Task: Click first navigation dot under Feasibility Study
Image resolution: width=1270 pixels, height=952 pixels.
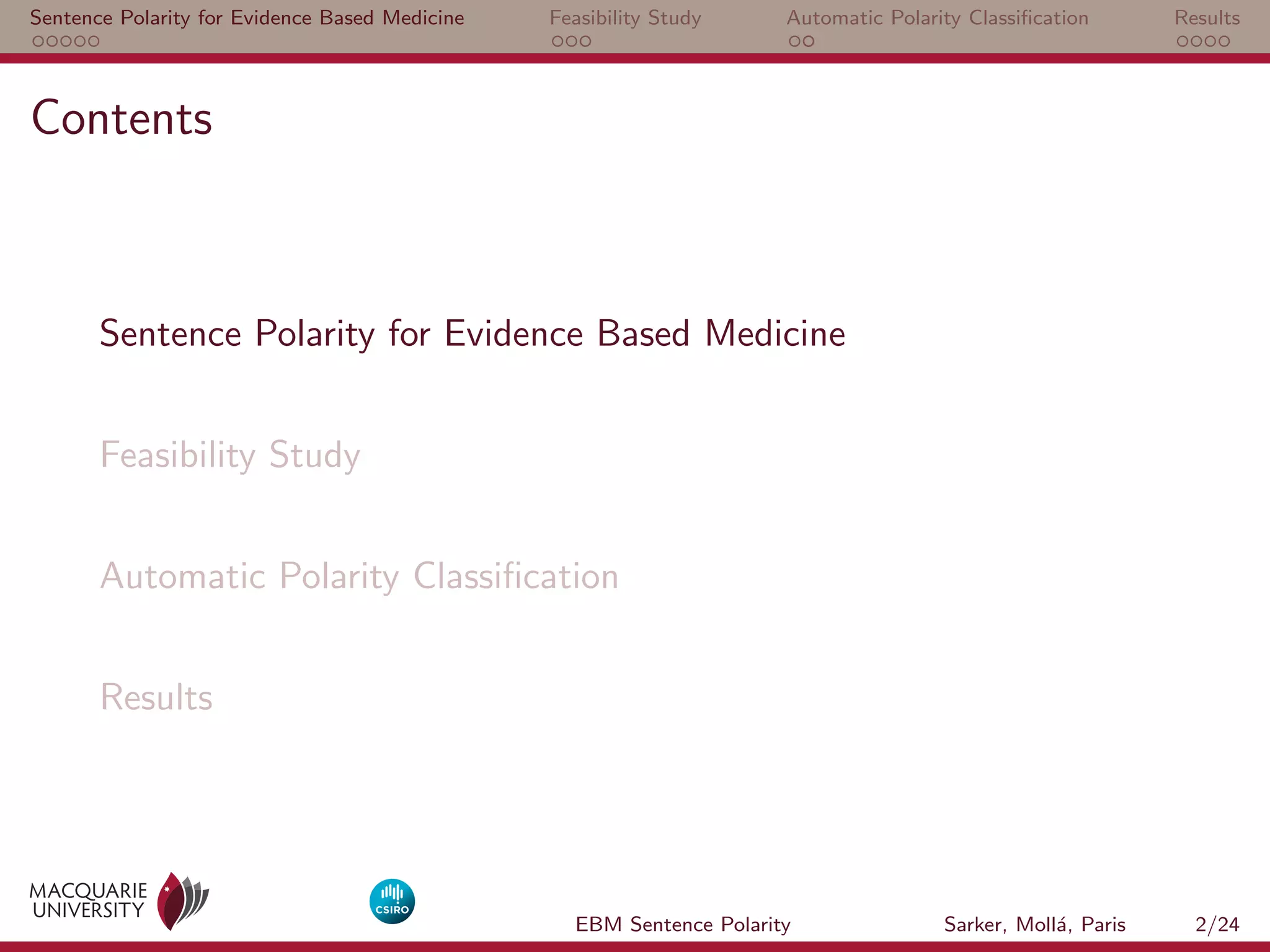Action: pos(557,42)
